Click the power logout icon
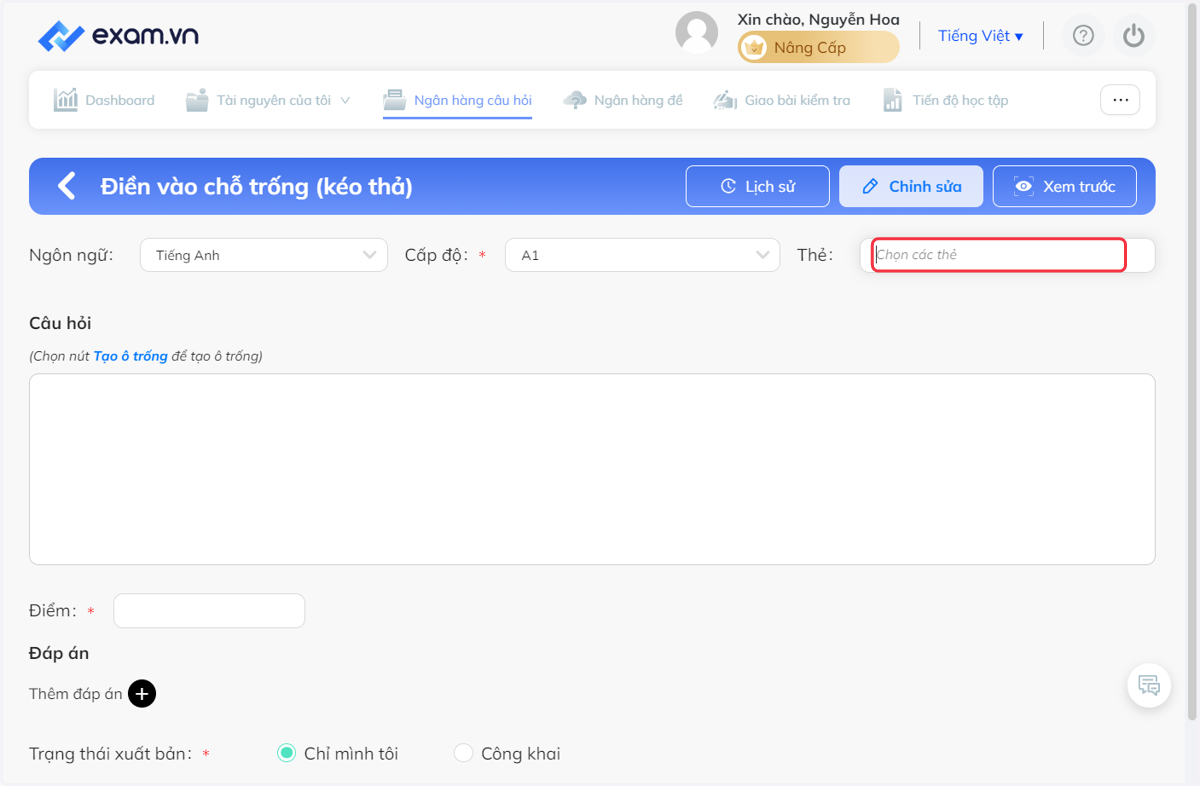Screen dimensions: 1200x786 (x=1133, y=36)
